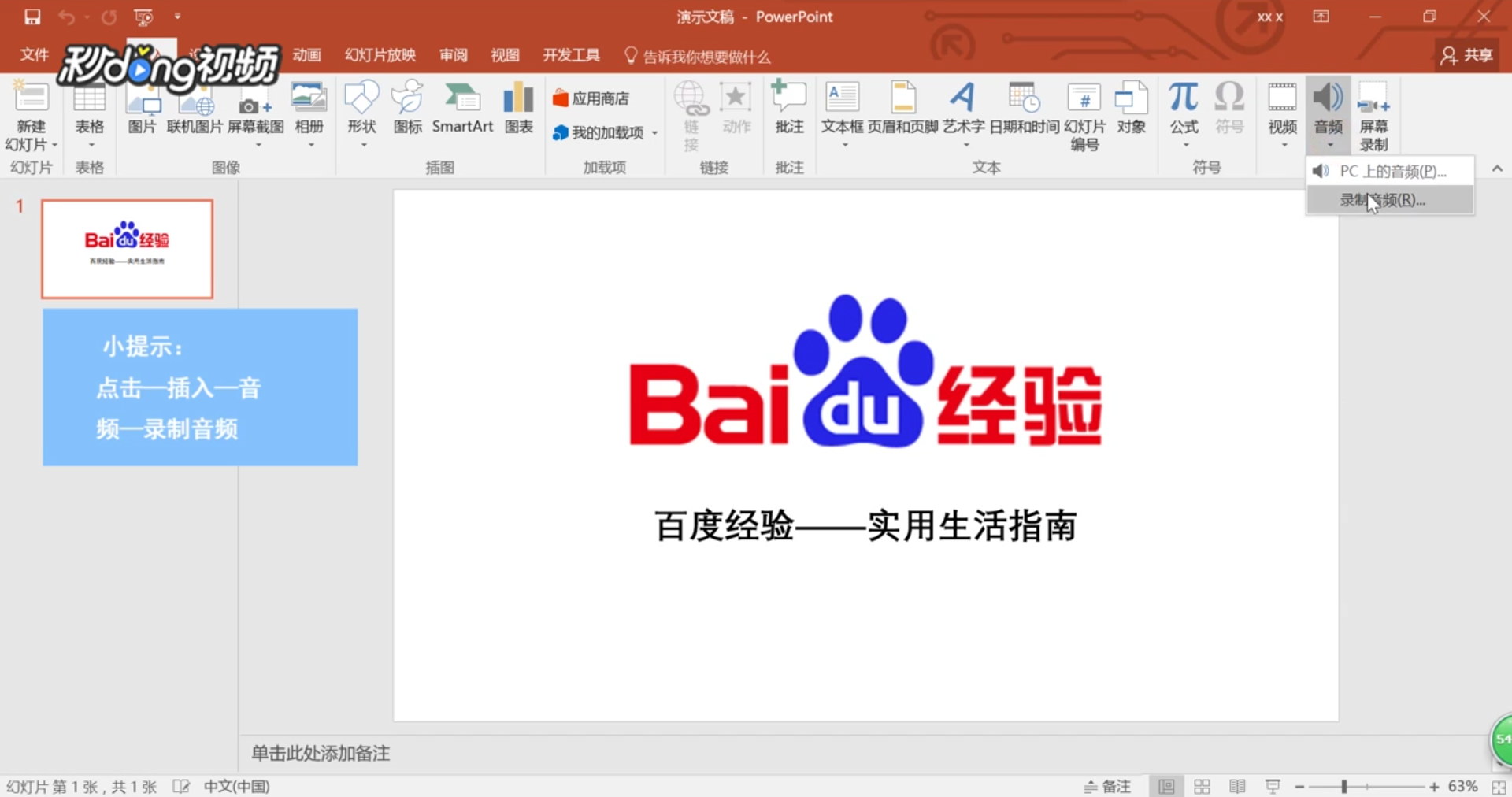Click 幻灯片 第1张 slide count status

coord(82,786)
